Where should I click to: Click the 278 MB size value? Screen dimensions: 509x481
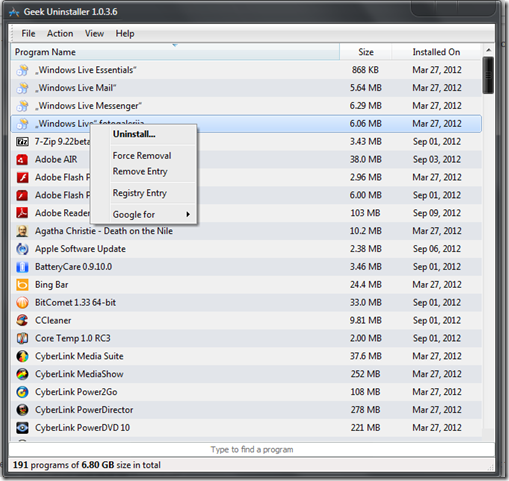click(x=365, y=410)
